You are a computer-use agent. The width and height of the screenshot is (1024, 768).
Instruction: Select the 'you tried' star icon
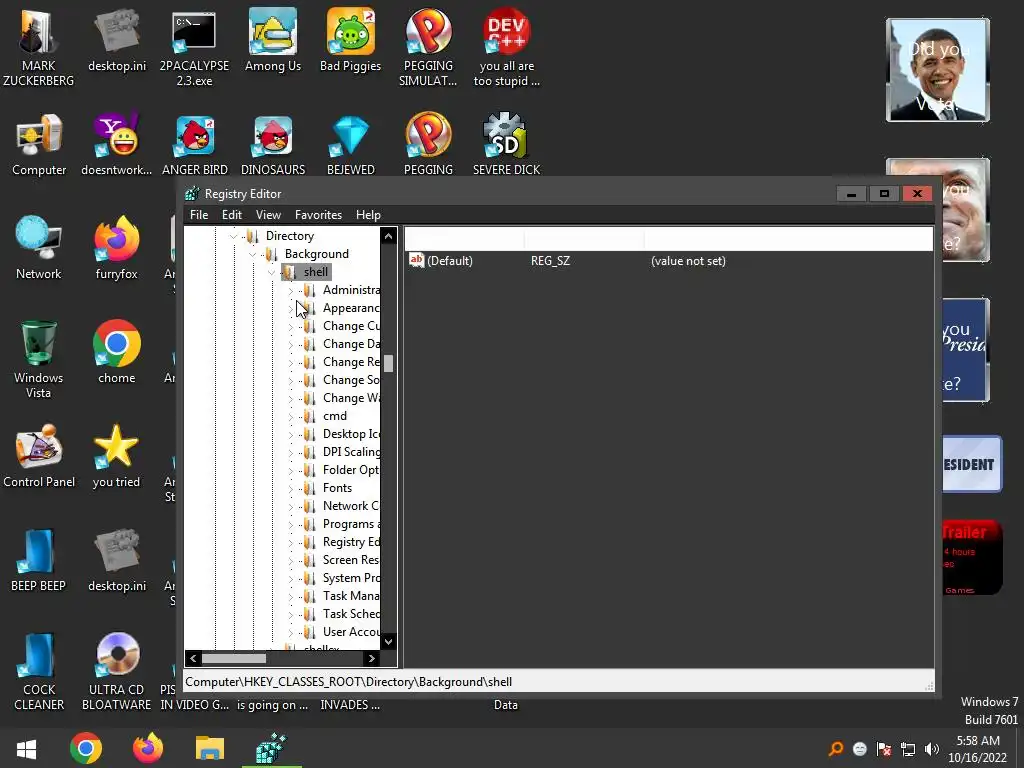click(x=116, y=456)
